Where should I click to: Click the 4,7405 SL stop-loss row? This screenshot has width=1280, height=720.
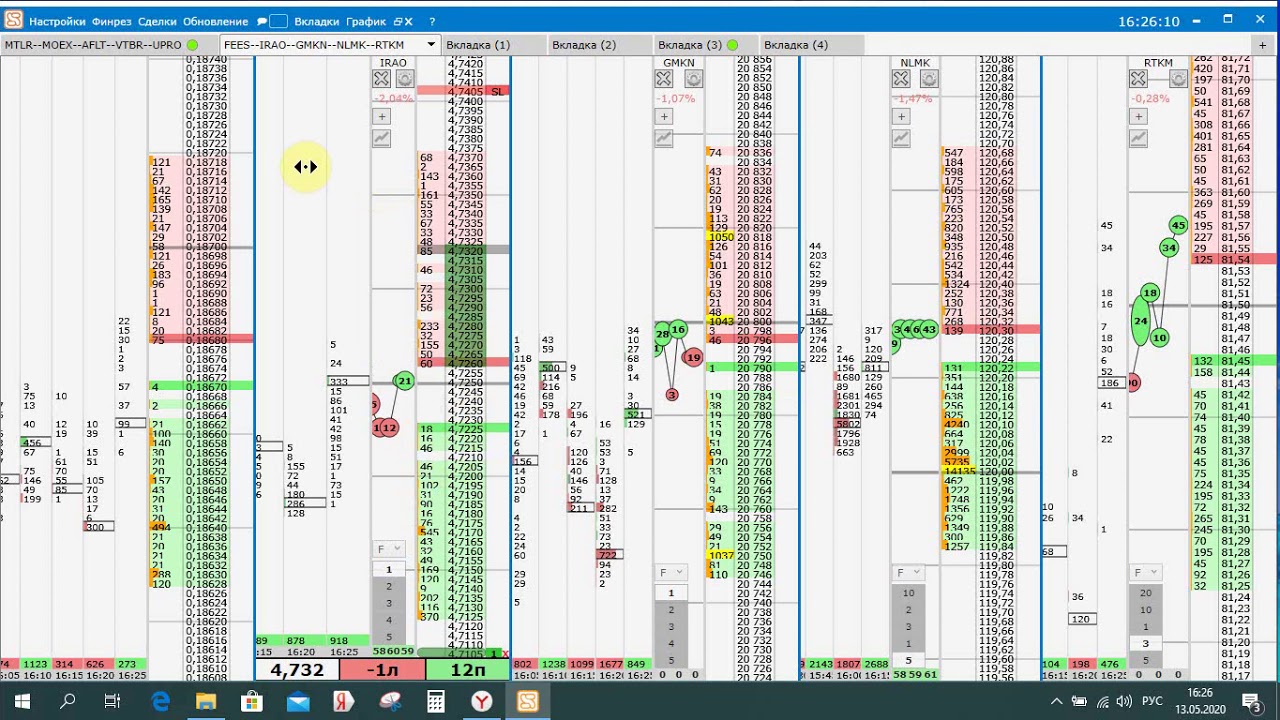(464, 91)
